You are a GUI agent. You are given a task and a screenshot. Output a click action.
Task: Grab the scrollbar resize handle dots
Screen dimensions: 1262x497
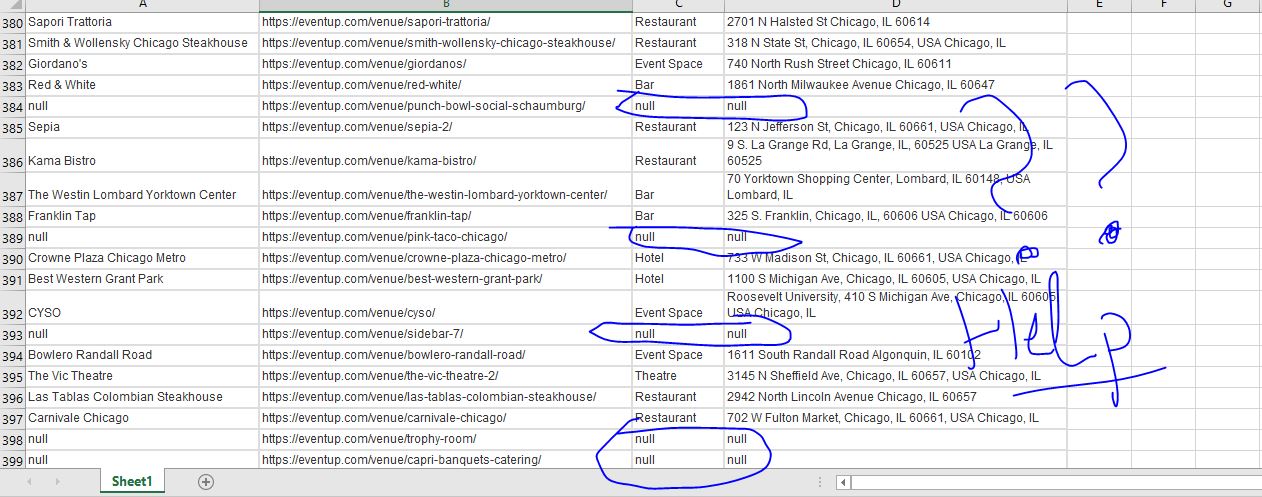click(x=822, y=482)
